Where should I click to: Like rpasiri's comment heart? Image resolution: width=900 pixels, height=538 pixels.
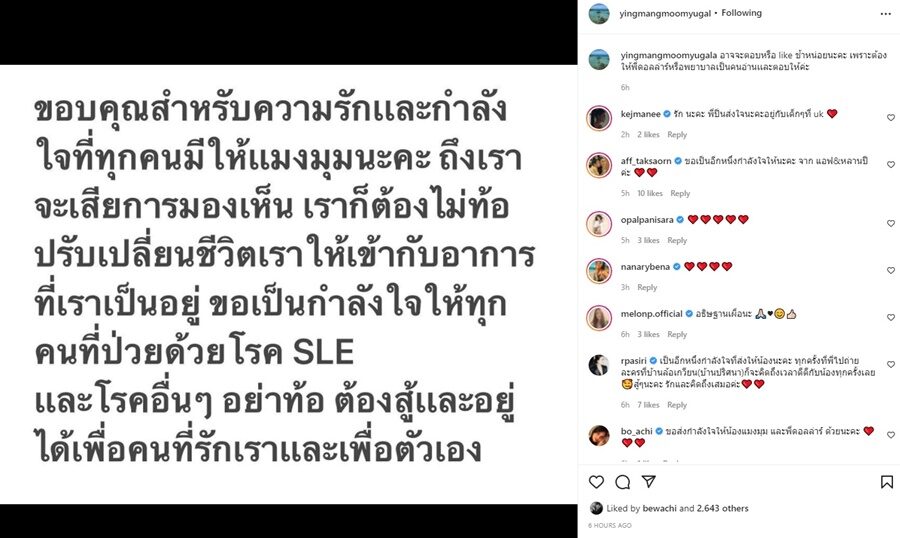891,365
